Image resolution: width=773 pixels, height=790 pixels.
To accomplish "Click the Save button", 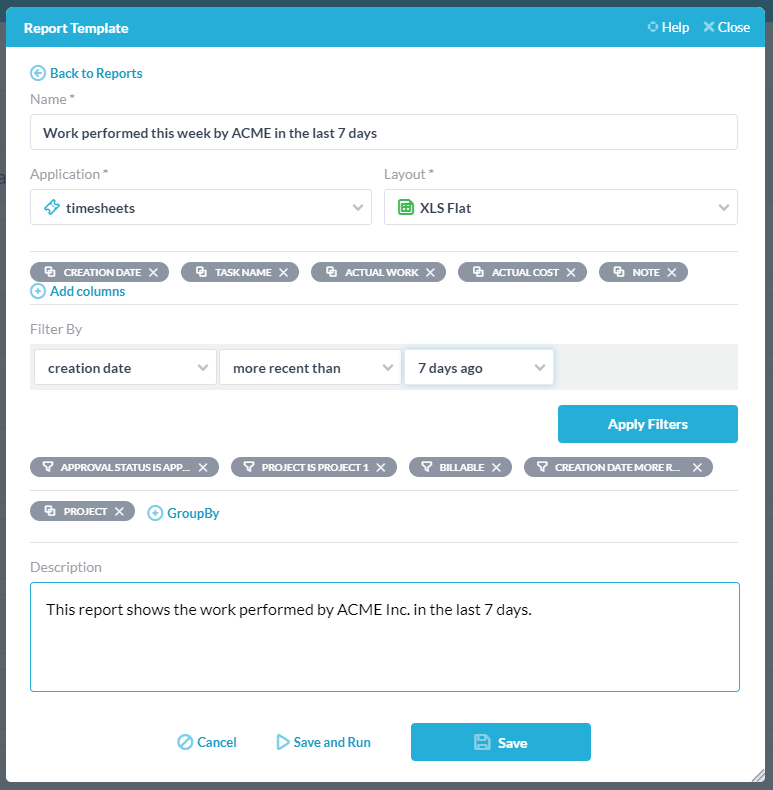I will coord(501,742).
